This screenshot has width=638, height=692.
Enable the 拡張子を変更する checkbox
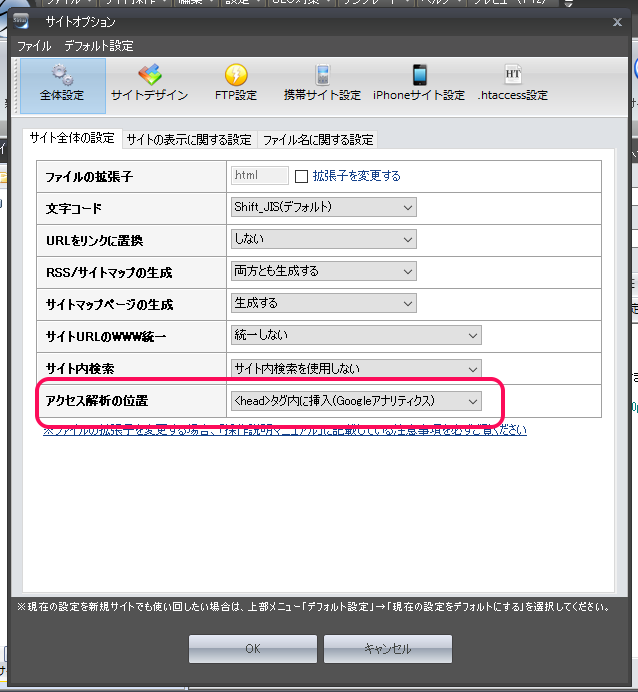tap(301, 176)
